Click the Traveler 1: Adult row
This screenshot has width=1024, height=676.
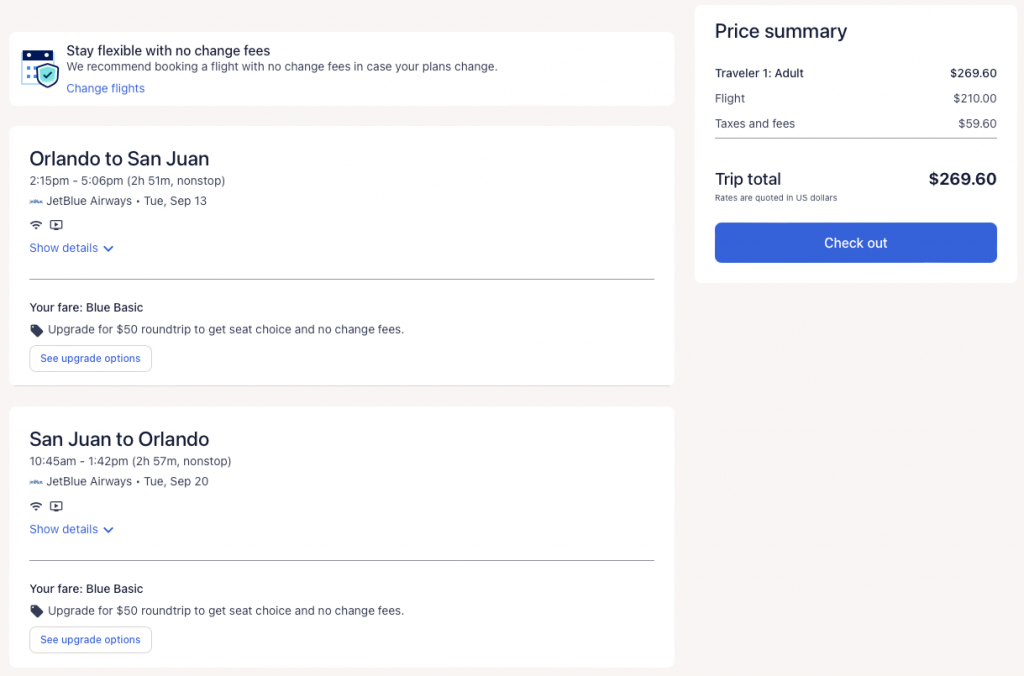tap(855, 73)
